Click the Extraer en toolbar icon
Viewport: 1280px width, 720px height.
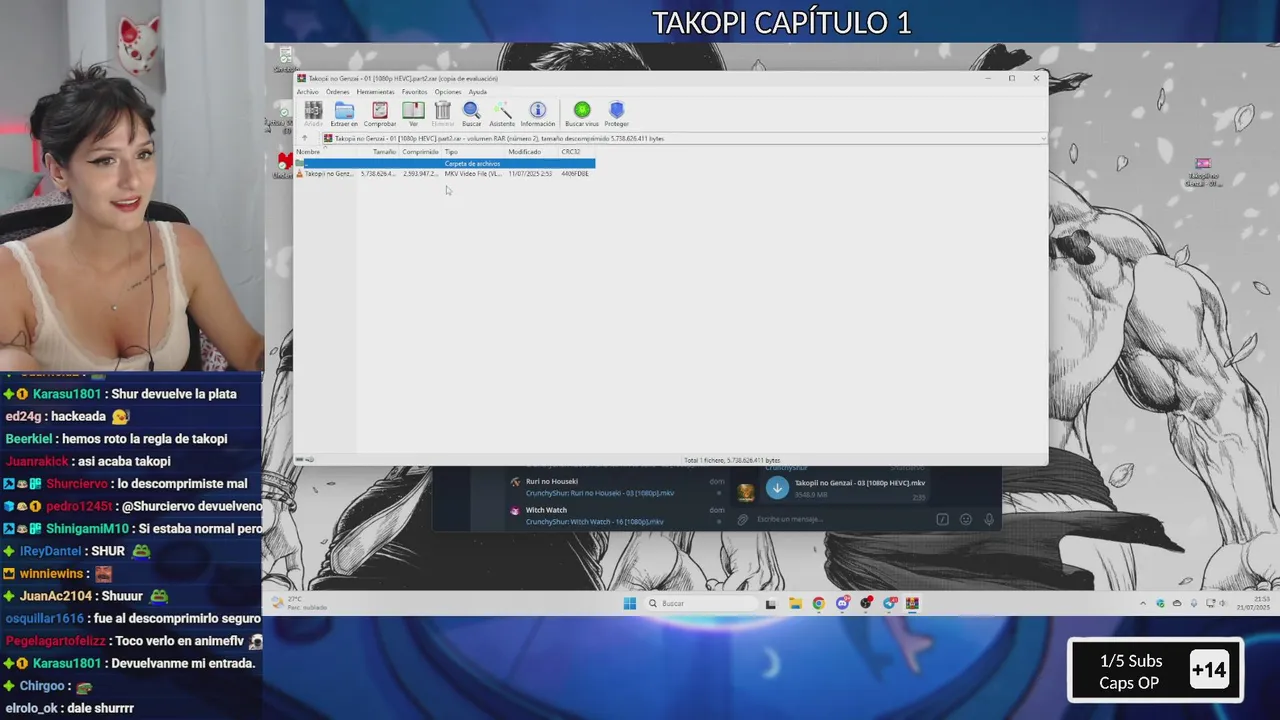[344, 113]
